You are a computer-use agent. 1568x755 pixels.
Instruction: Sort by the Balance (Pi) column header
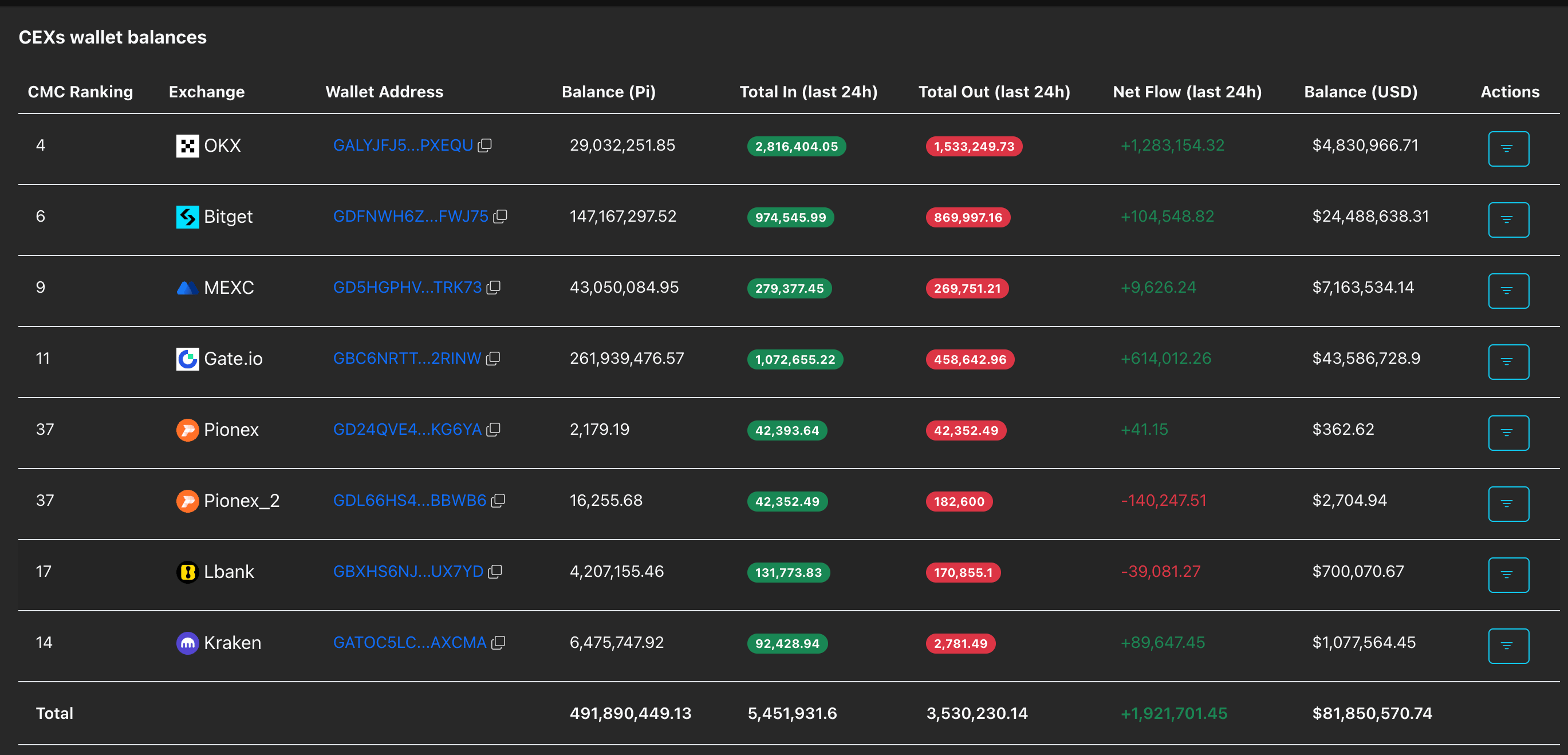coord(608,92)
